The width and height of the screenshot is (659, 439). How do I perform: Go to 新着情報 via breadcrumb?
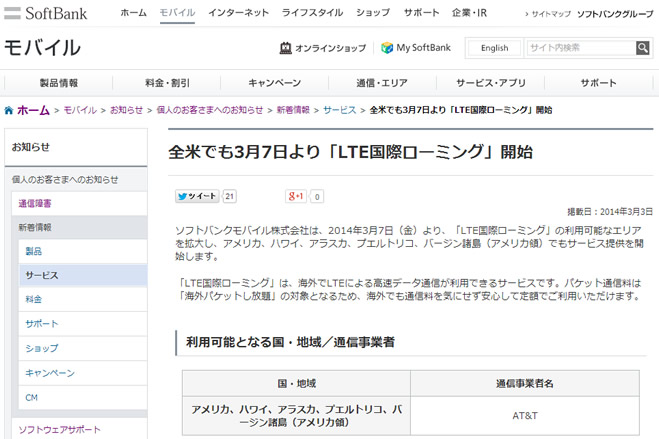[x=293, y=110]
